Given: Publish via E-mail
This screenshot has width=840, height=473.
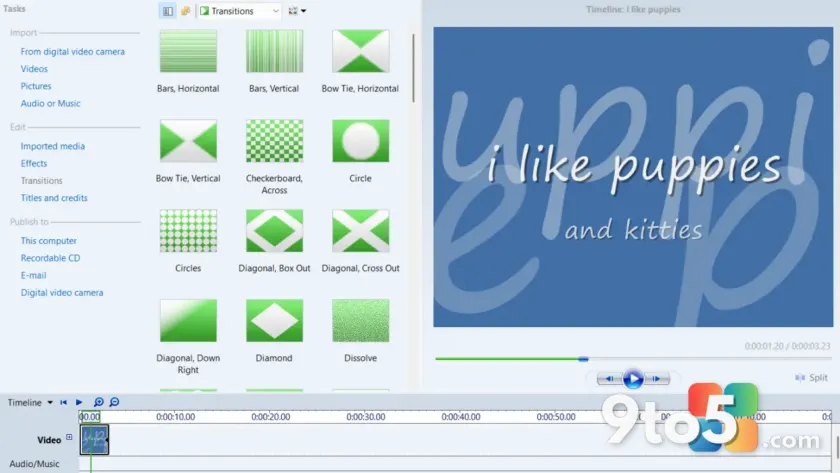Looking at the screenshot, I should pyautogui.click(x=33, y=275).
